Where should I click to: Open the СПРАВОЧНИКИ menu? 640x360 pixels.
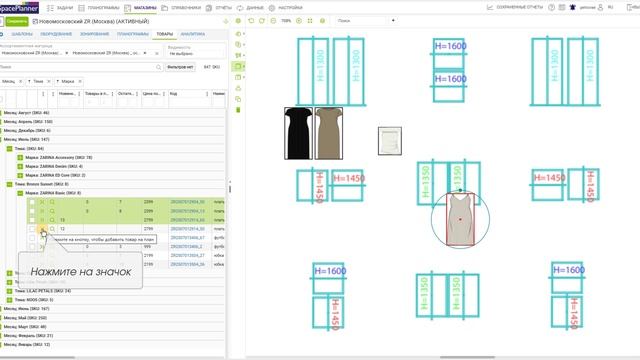[x=181, y=8]
